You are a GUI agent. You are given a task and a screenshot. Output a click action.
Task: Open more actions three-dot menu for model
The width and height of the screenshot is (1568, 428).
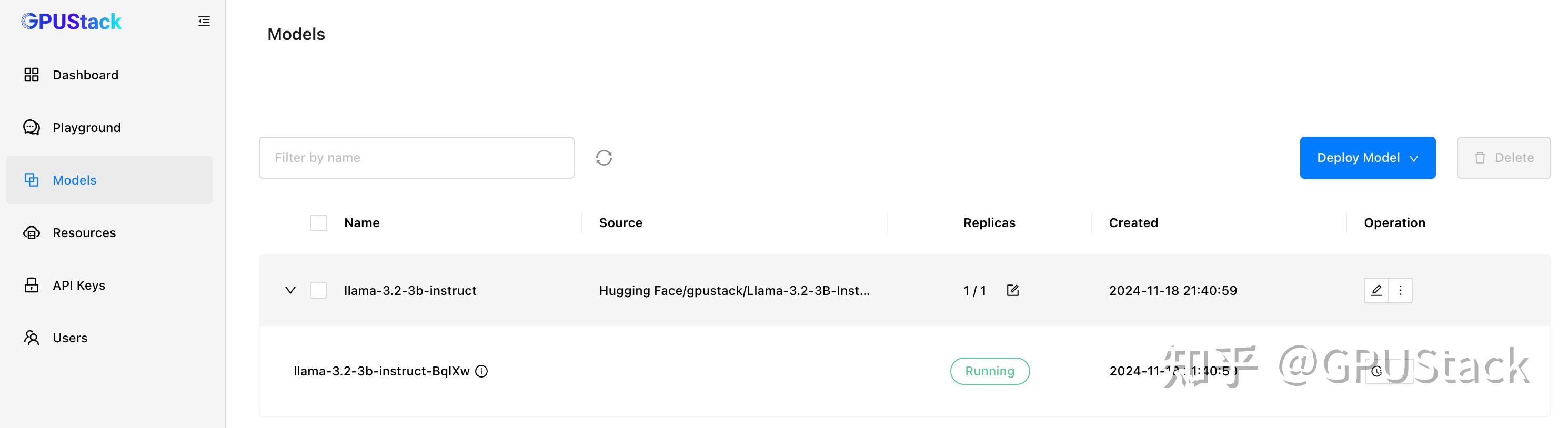coord(1400,291)
